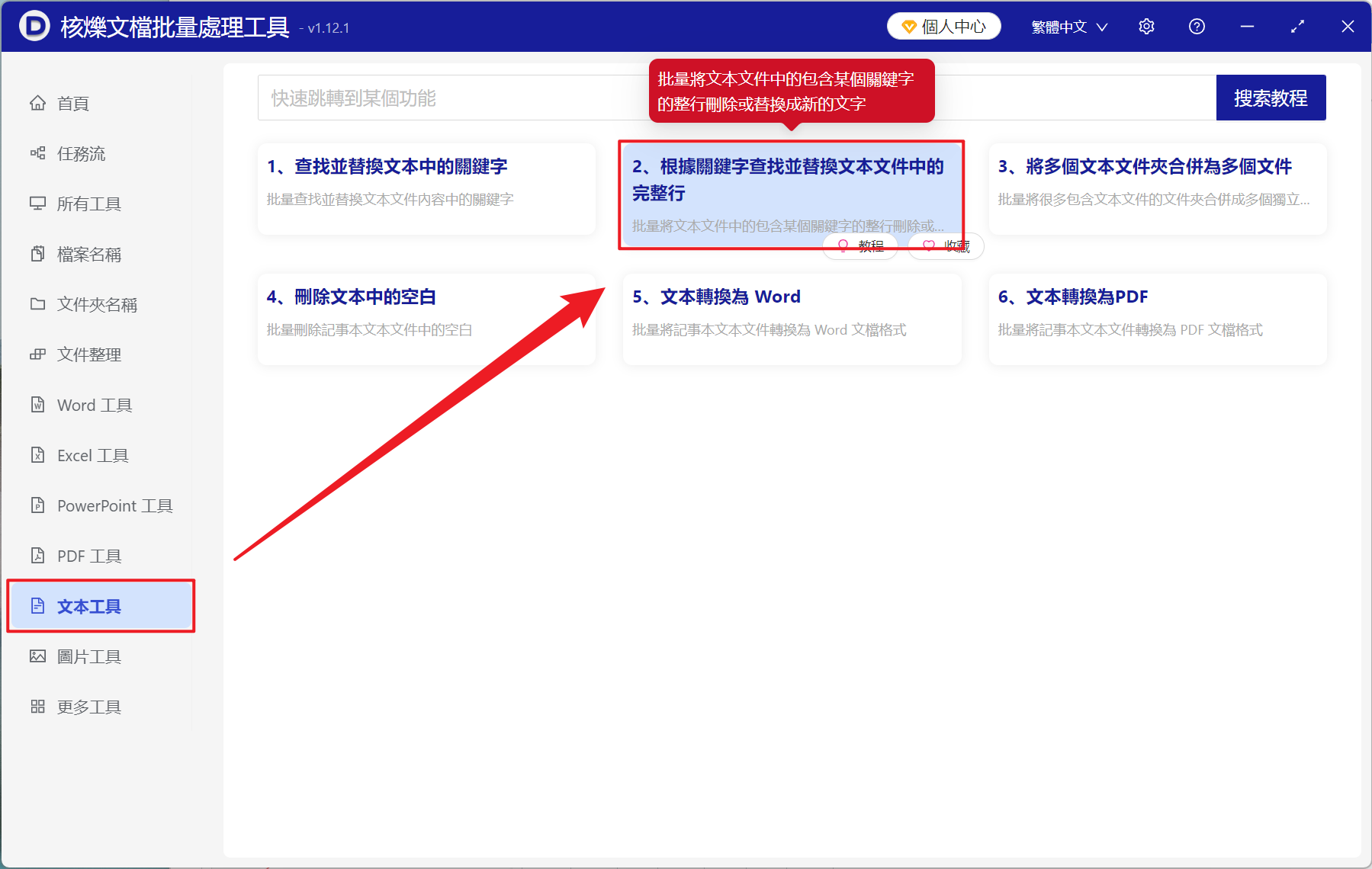The image size is (1372, 869).
Task: Toggle 收藏 favorite on card 2
Action: click(944, 245)
